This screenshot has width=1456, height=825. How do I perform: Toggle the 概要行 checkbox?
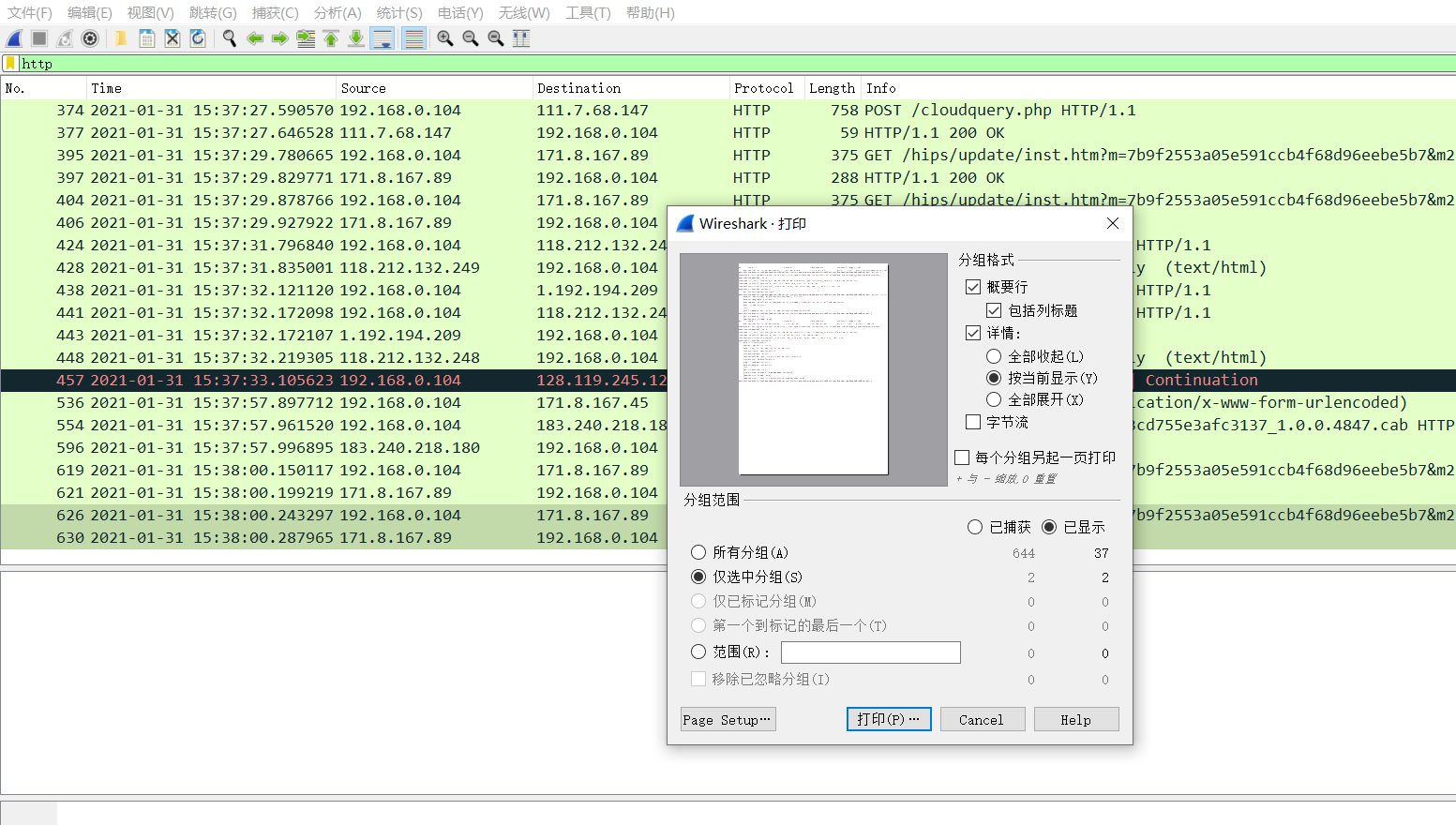(973, 287)
